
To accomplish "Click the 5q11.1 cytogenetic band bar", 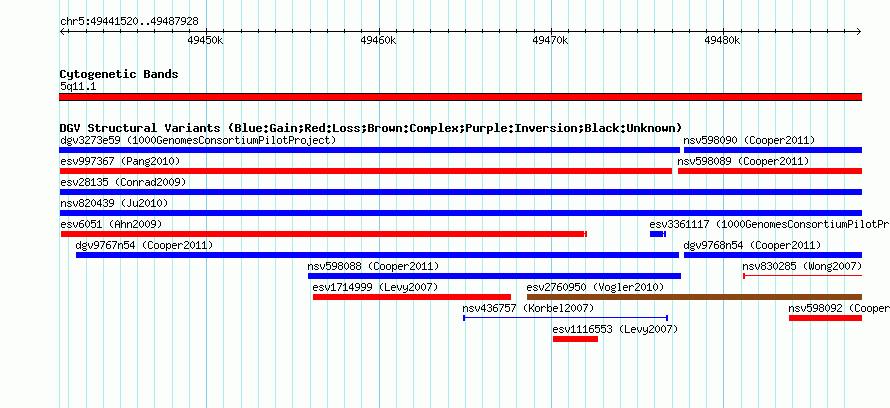I will coord(461,97).
